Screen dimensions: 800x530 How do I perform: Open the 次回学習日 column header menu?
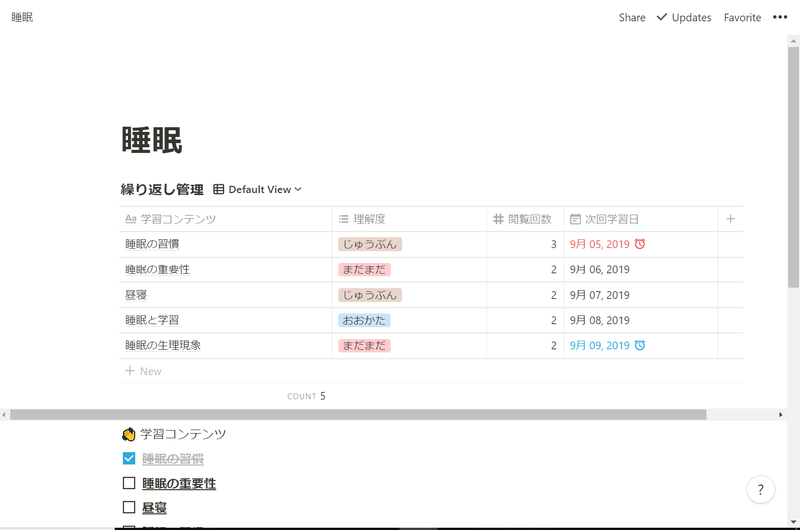[x=641, y=219]
